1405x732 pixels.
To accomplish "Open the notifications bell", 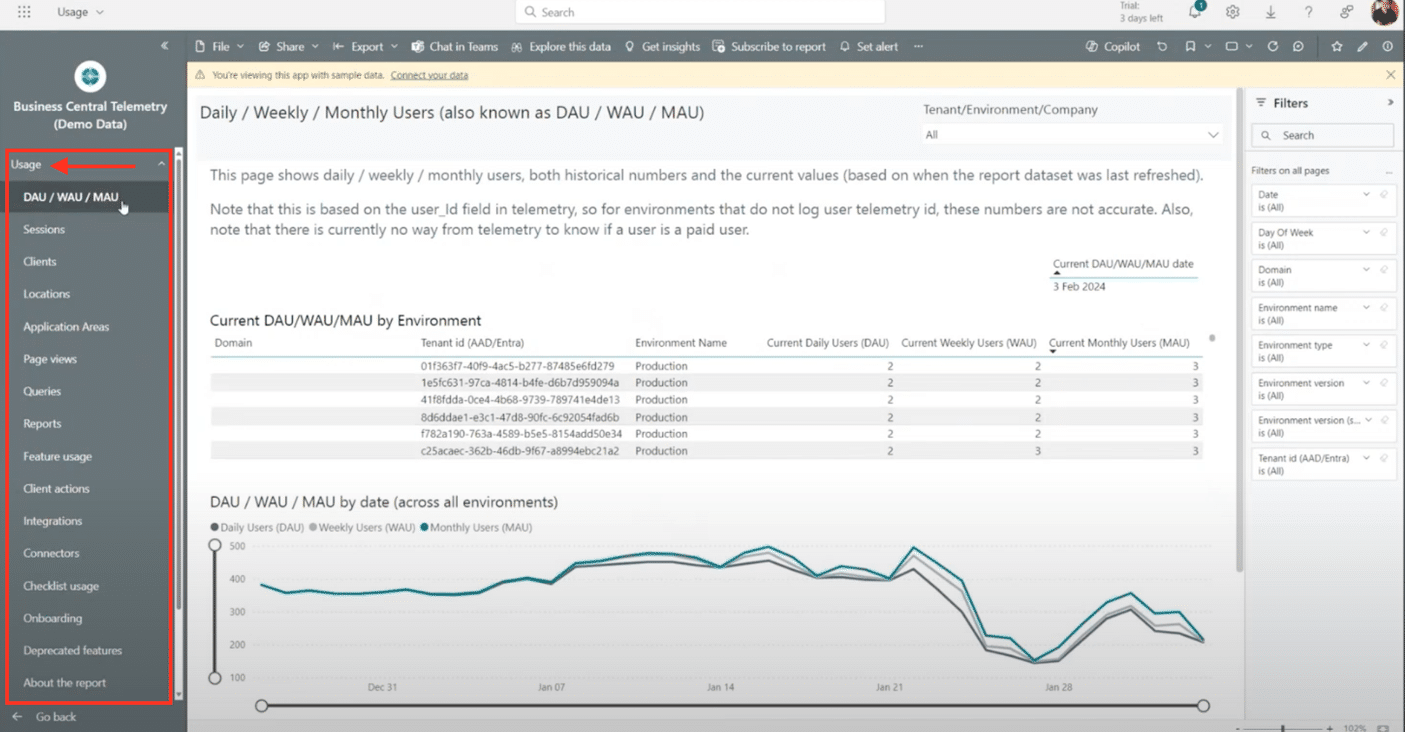I will coord(1195,12).
